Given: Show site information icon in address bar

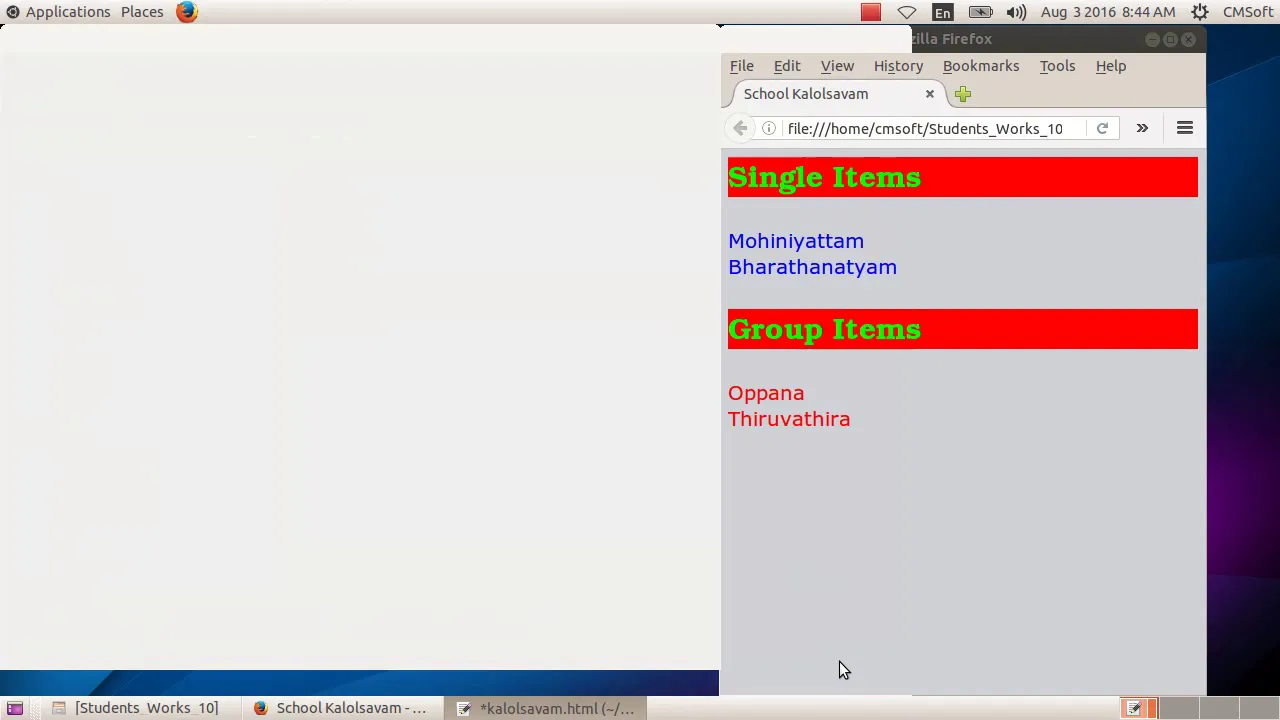Looking at the screenshot, I should (x=768, y=128).
